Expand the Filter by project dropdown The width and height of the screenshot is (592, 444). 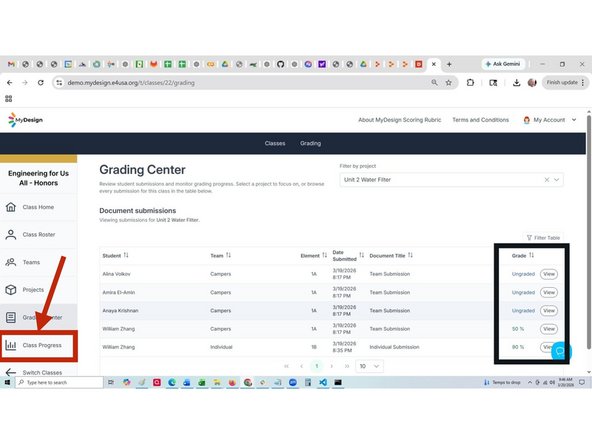tap(557, 180)
